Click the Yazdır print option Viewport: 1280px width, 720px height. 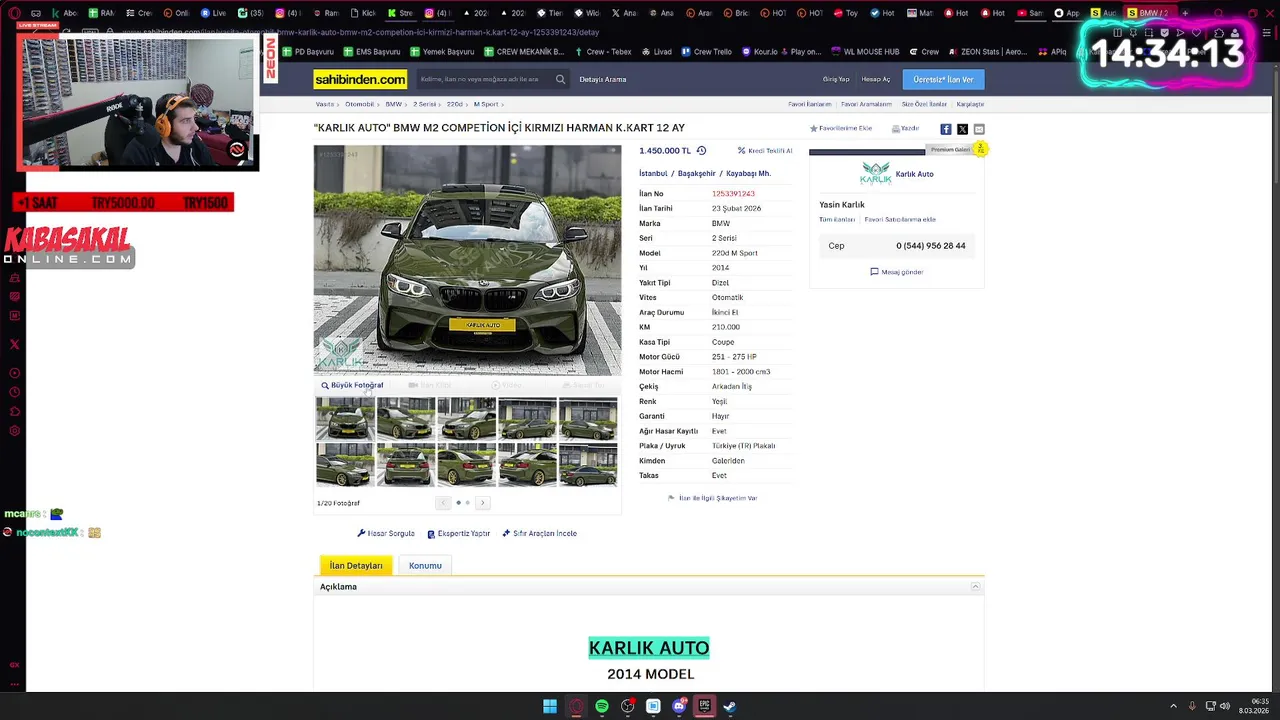click(906, 128)
